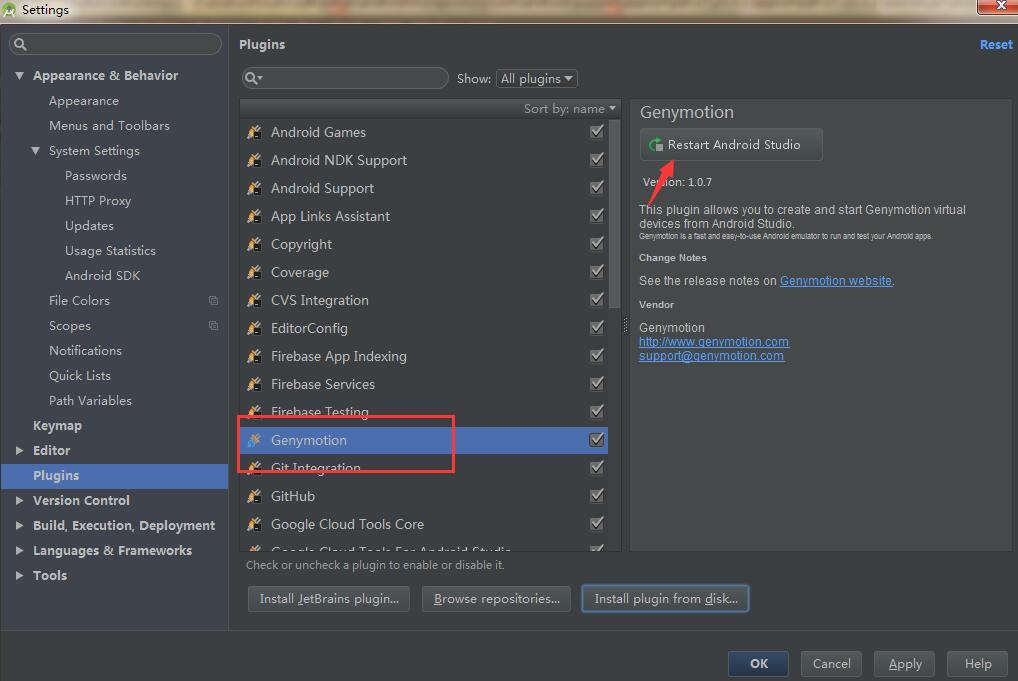Open Menus and Toolbars settings
The image size is (1018, 681).
pos(109,126)
